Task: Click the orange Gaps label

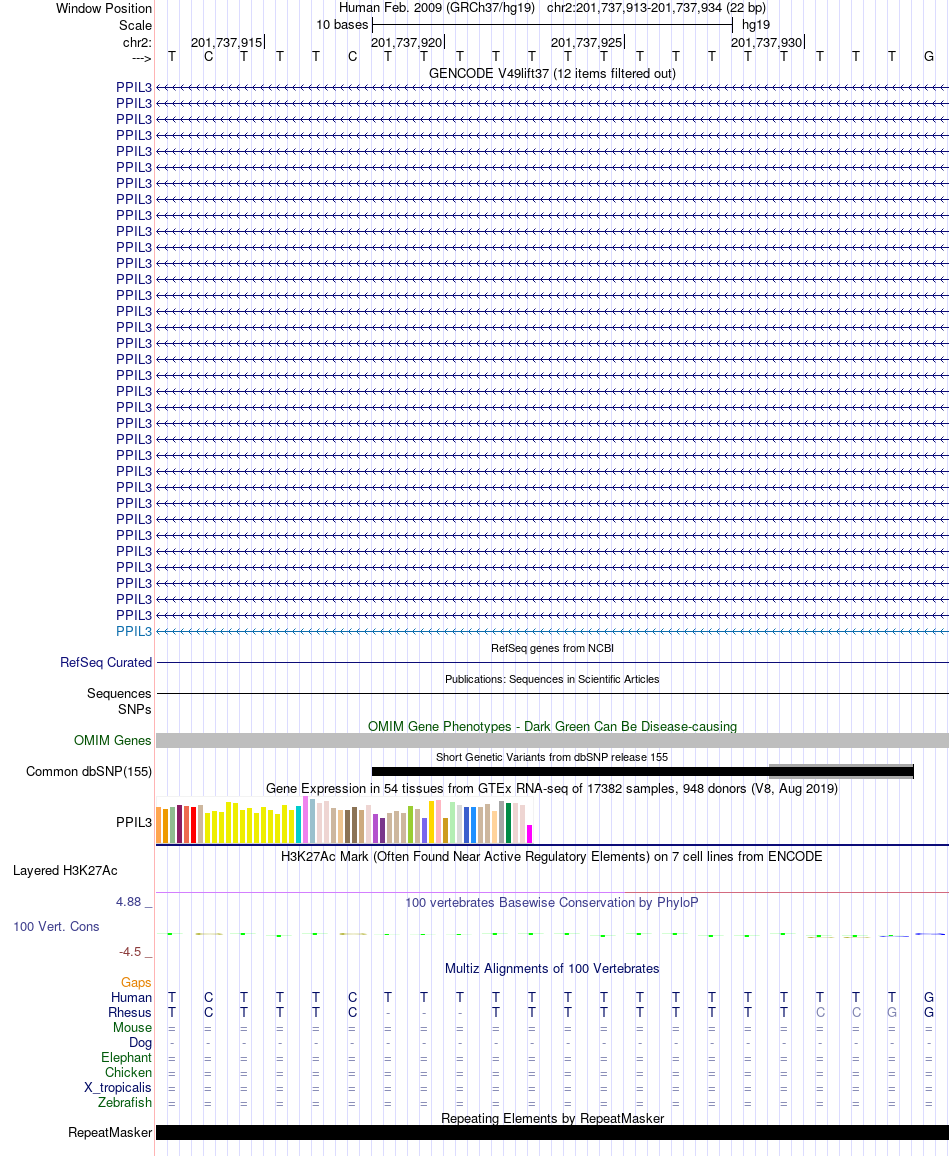Action: pos(136,983)
